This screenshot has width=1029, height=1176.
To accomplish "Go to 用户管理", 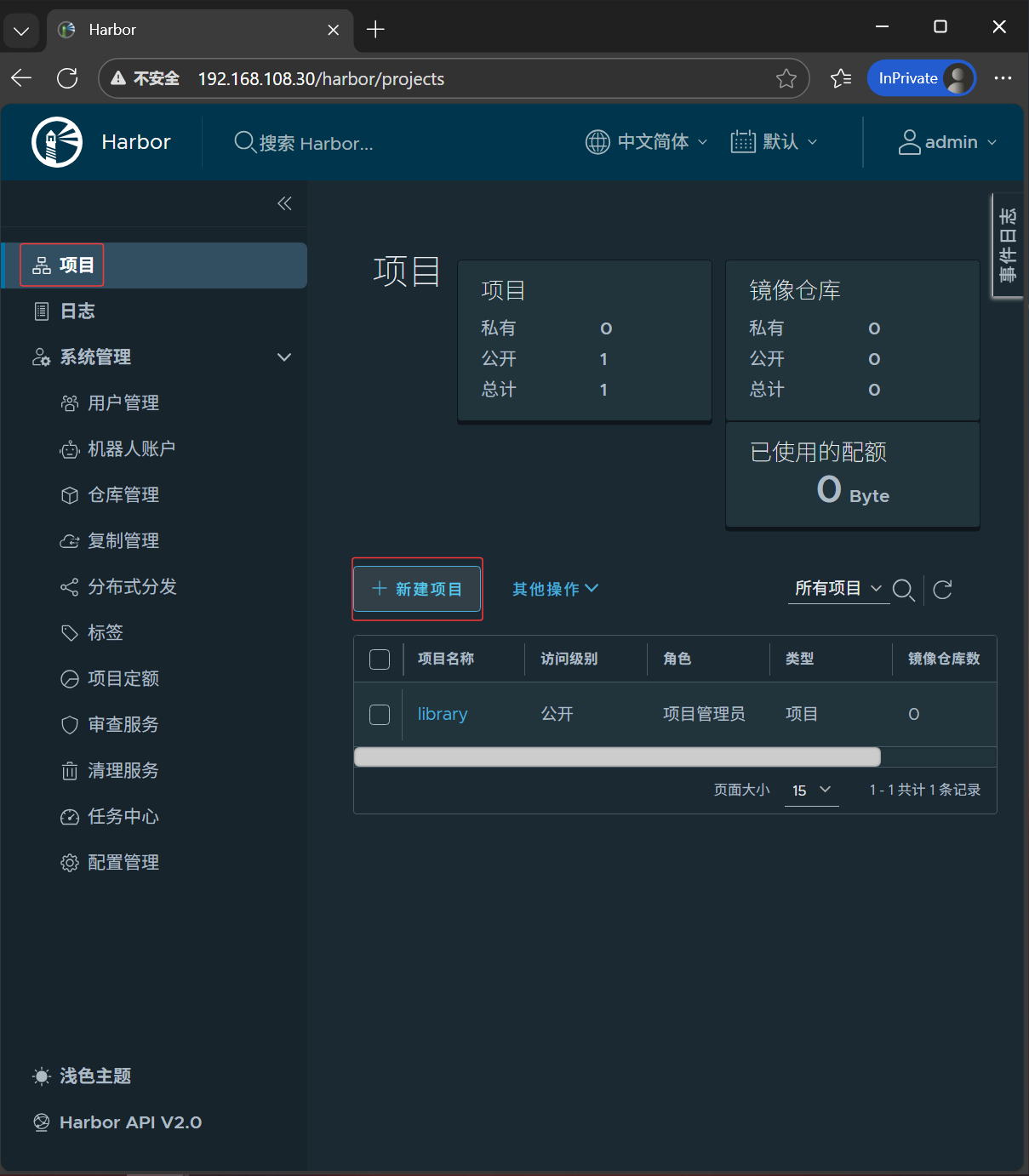I will tap(123, 403).
